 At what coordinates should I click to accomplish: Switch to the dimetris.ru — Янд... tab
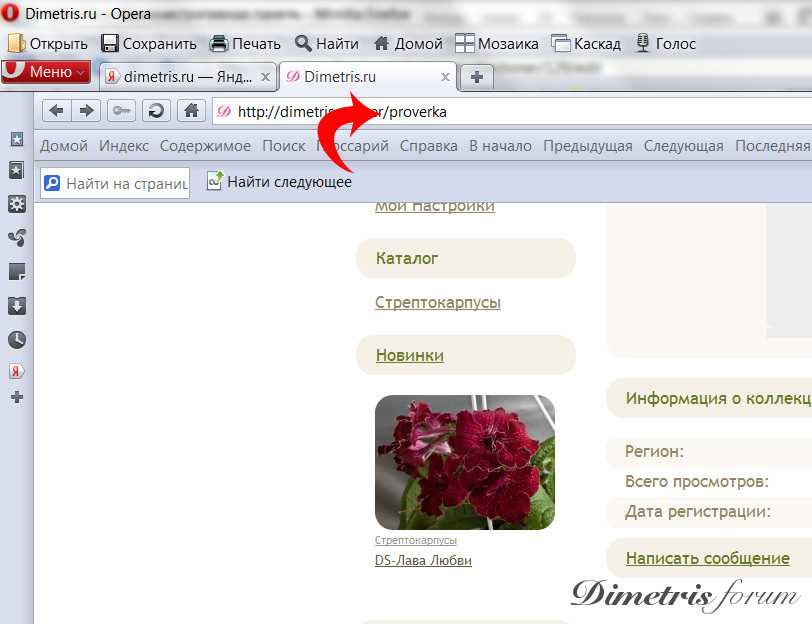180,75
